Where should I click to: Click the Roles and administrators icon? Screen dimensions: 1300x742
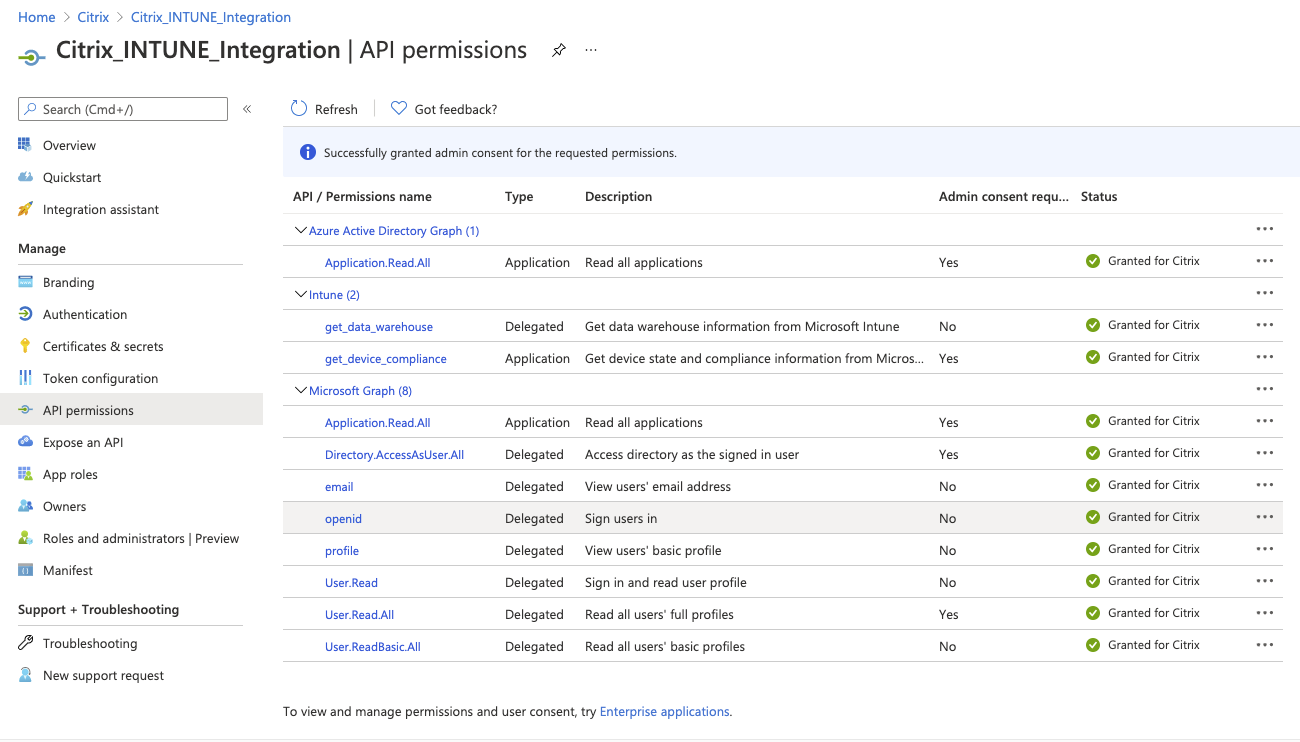25,538
